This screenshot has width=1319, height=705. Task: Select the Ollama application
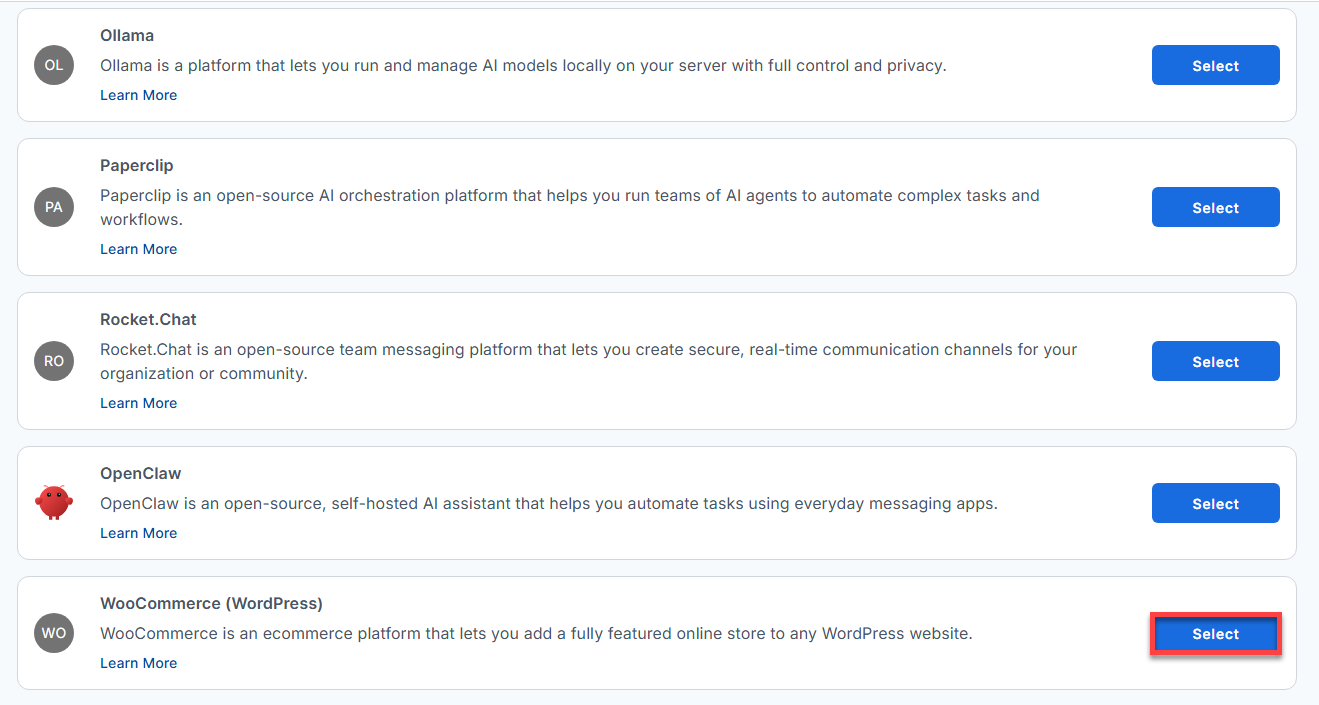tap(1215, 65)
